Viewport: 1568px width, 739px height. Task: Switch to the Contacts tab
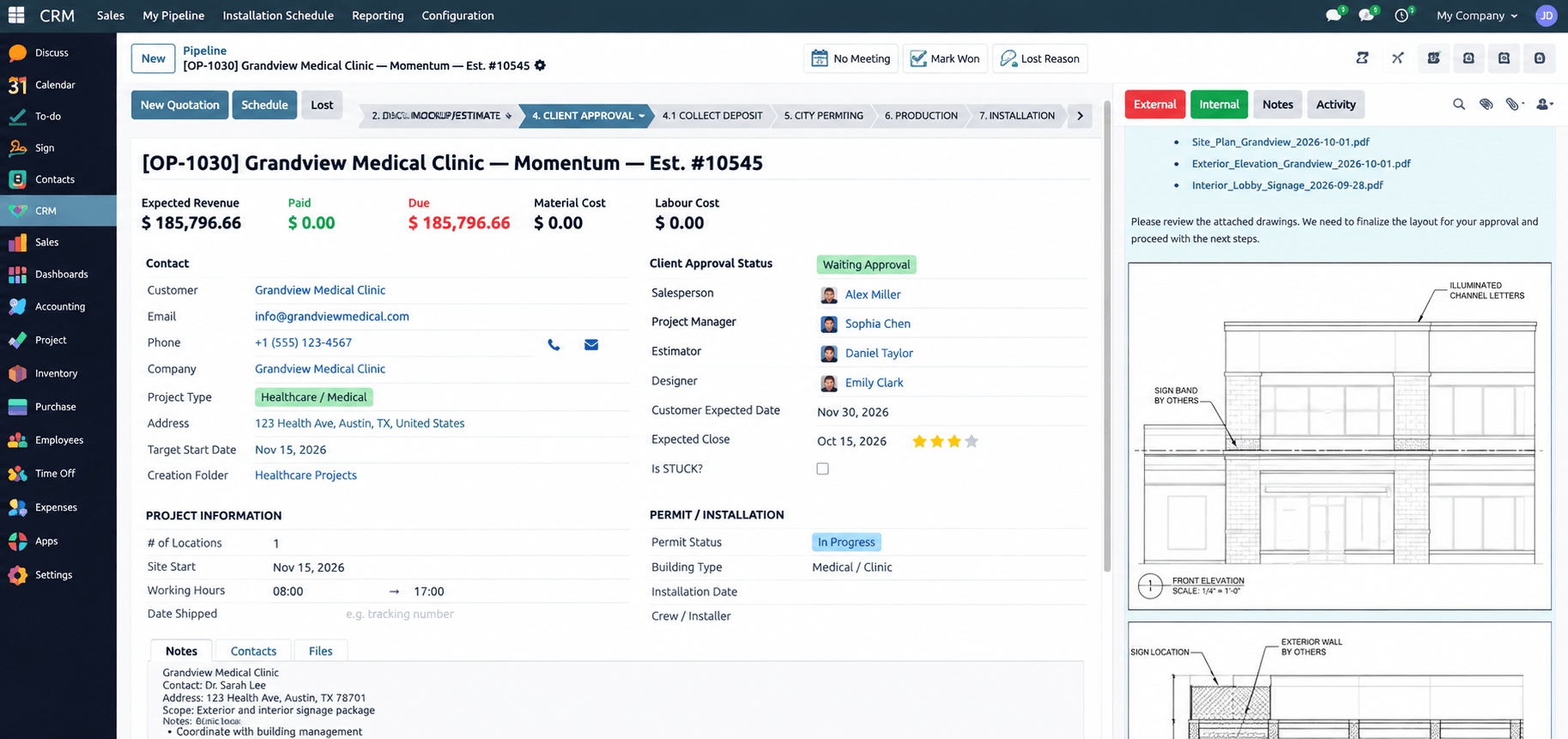click(253, 651)
